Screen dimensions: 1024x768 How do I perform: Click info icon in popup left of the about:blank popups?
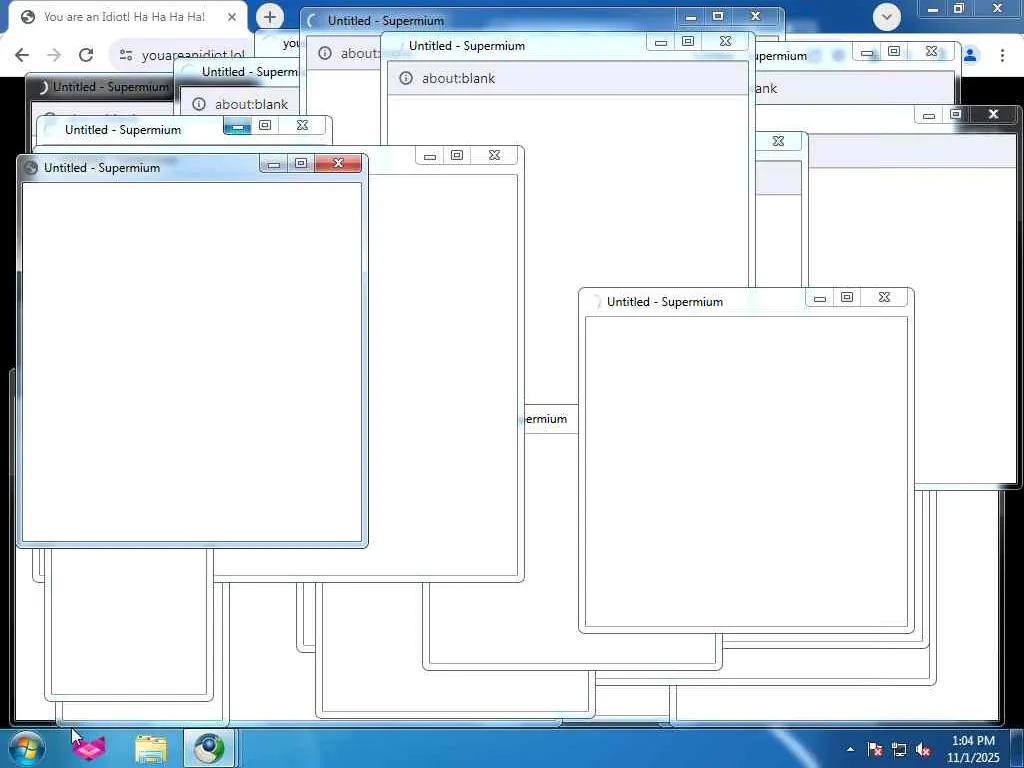(199, 104)
